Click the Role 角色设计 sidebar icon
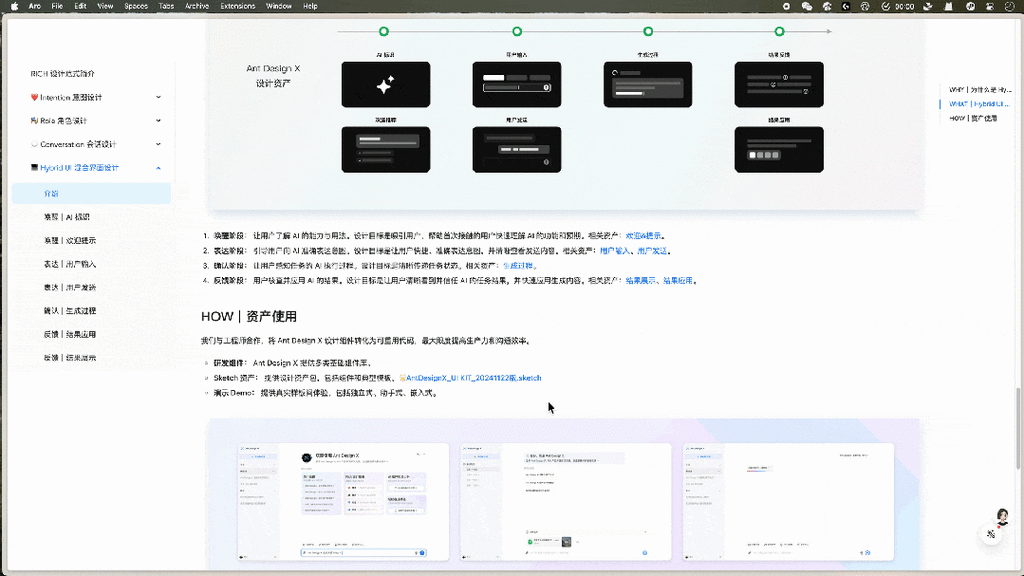1024x576 pixels. 33,120
